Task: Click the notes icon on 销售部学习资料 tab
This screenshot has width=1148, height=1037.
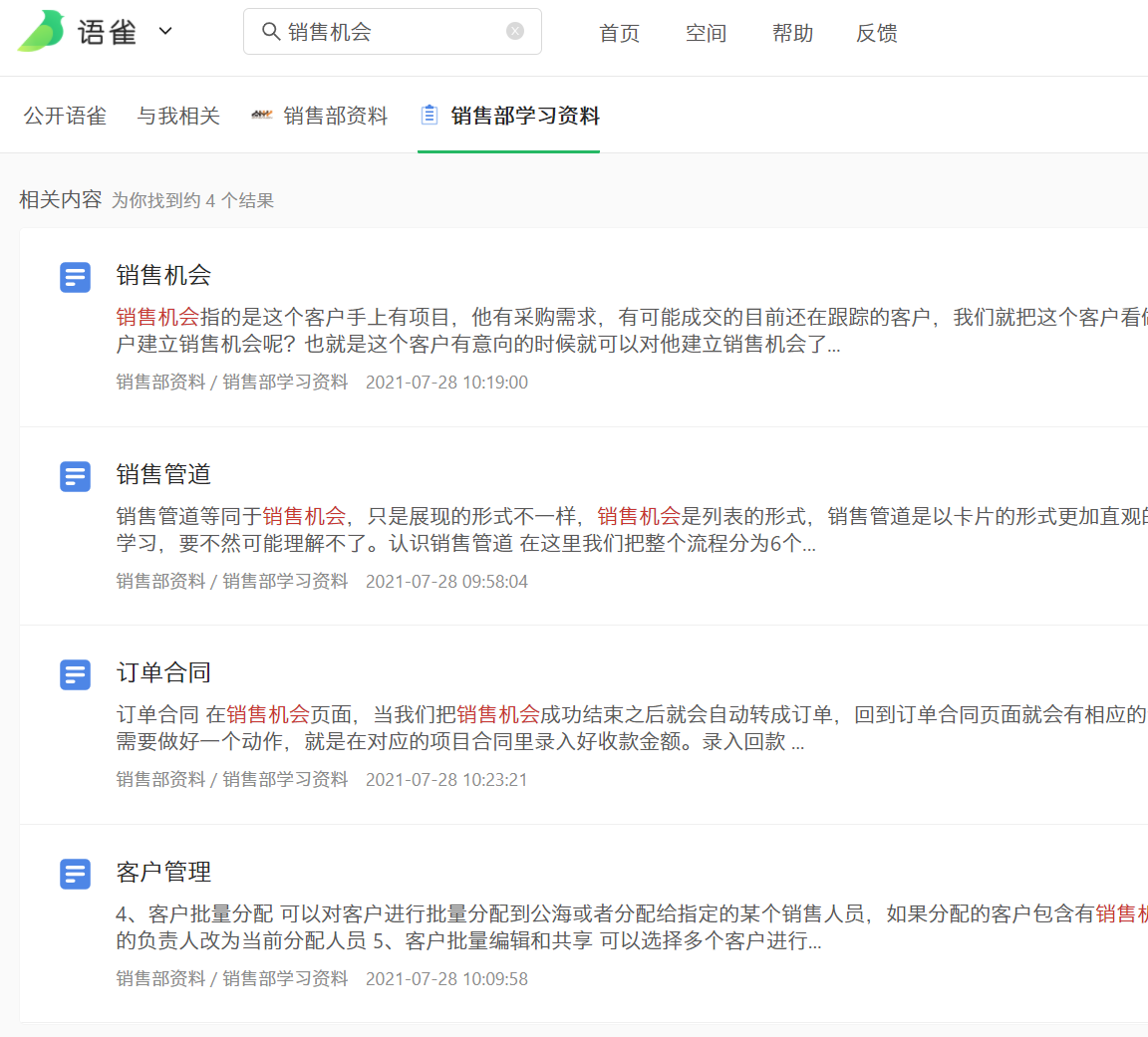Action: (x=429, y=114)
